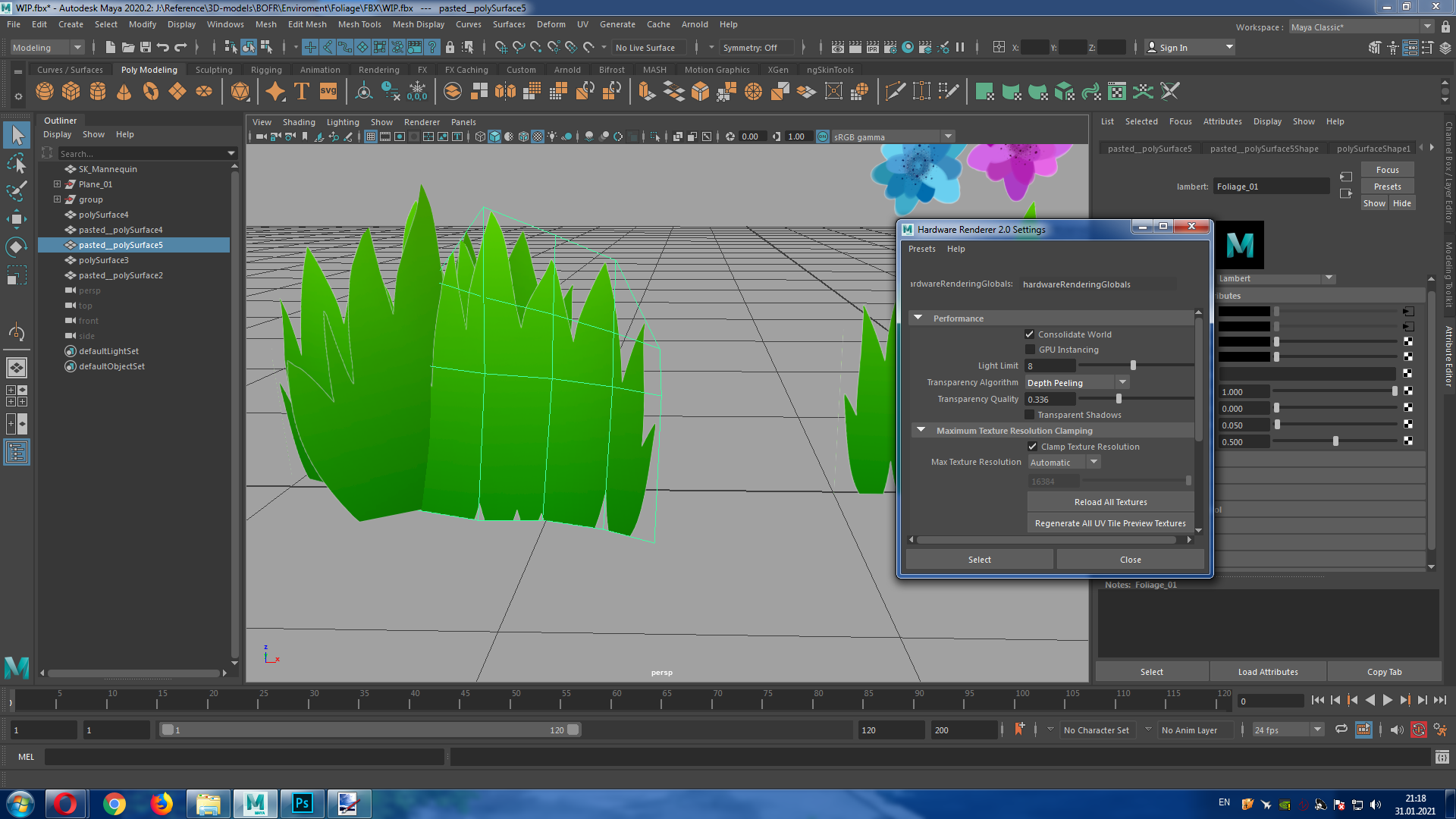
Task: Click Reload All Textures button
Action: click(1110, 502)
